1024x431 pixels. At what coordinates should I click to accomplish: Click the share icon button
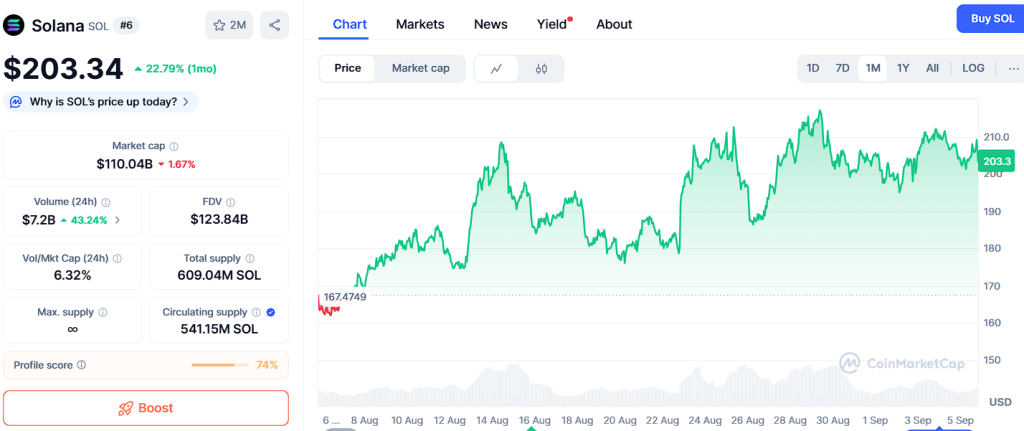pyautogui.click(x=274, y=25)
